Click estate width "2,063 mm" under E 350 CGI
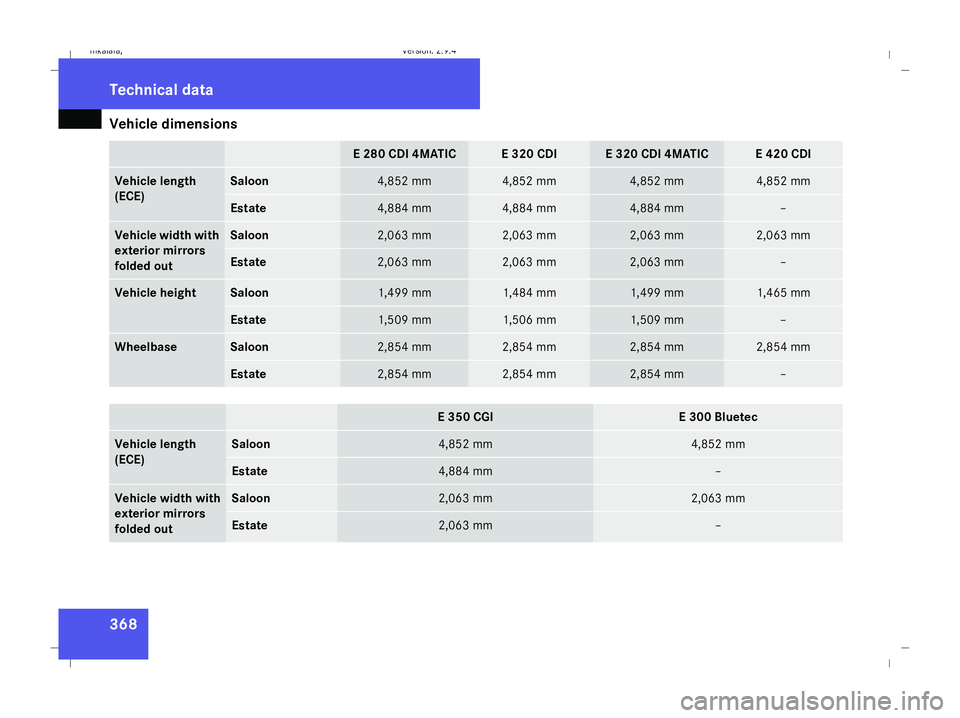Screen dimensions: 960x718 coord(465,525)
